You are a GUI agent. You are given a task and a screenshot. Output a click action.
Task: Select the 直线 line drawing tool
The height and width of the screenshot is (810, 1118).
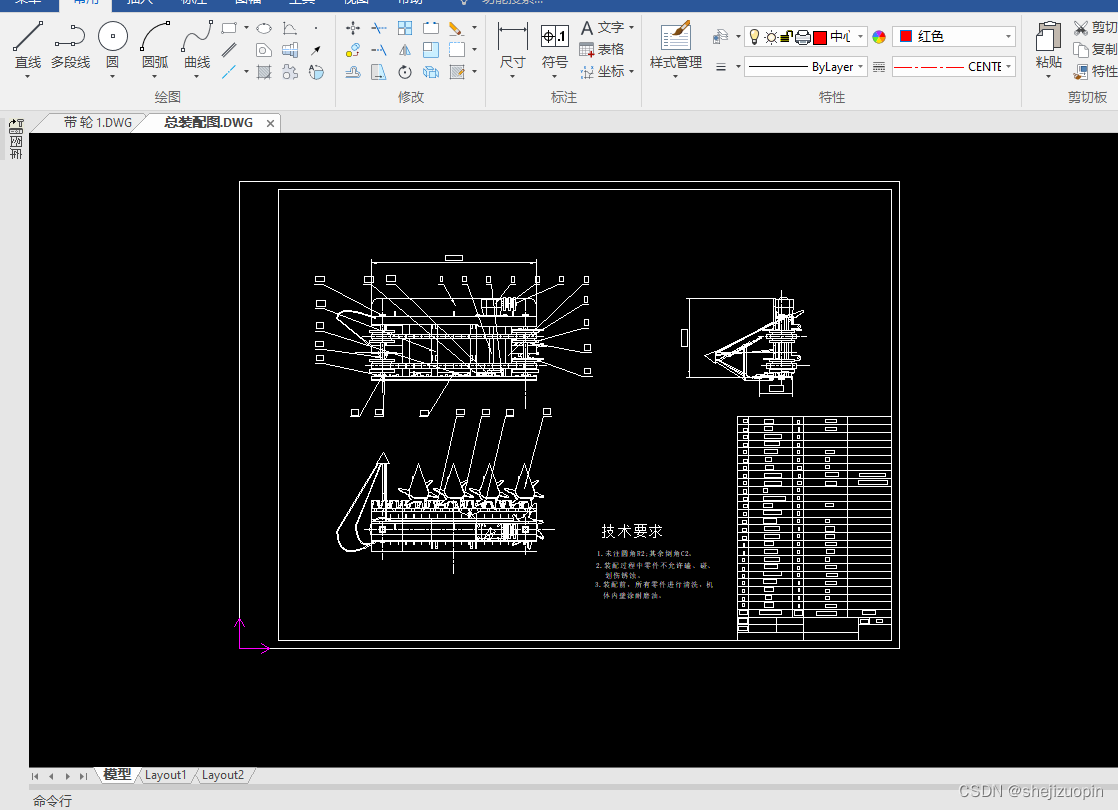tap(28, 44)
